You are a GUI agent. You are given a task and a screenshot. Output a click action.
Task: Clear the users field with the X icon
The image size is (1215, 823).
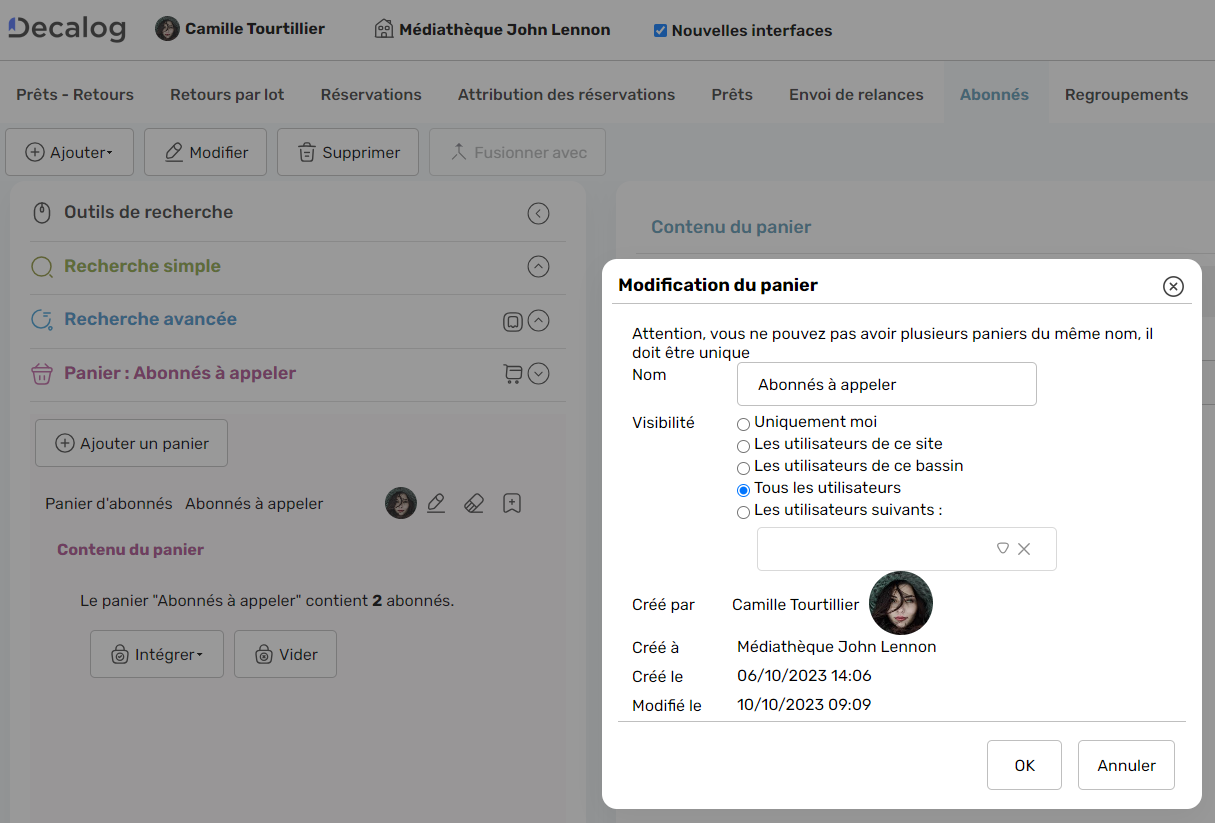point(1024,548)
